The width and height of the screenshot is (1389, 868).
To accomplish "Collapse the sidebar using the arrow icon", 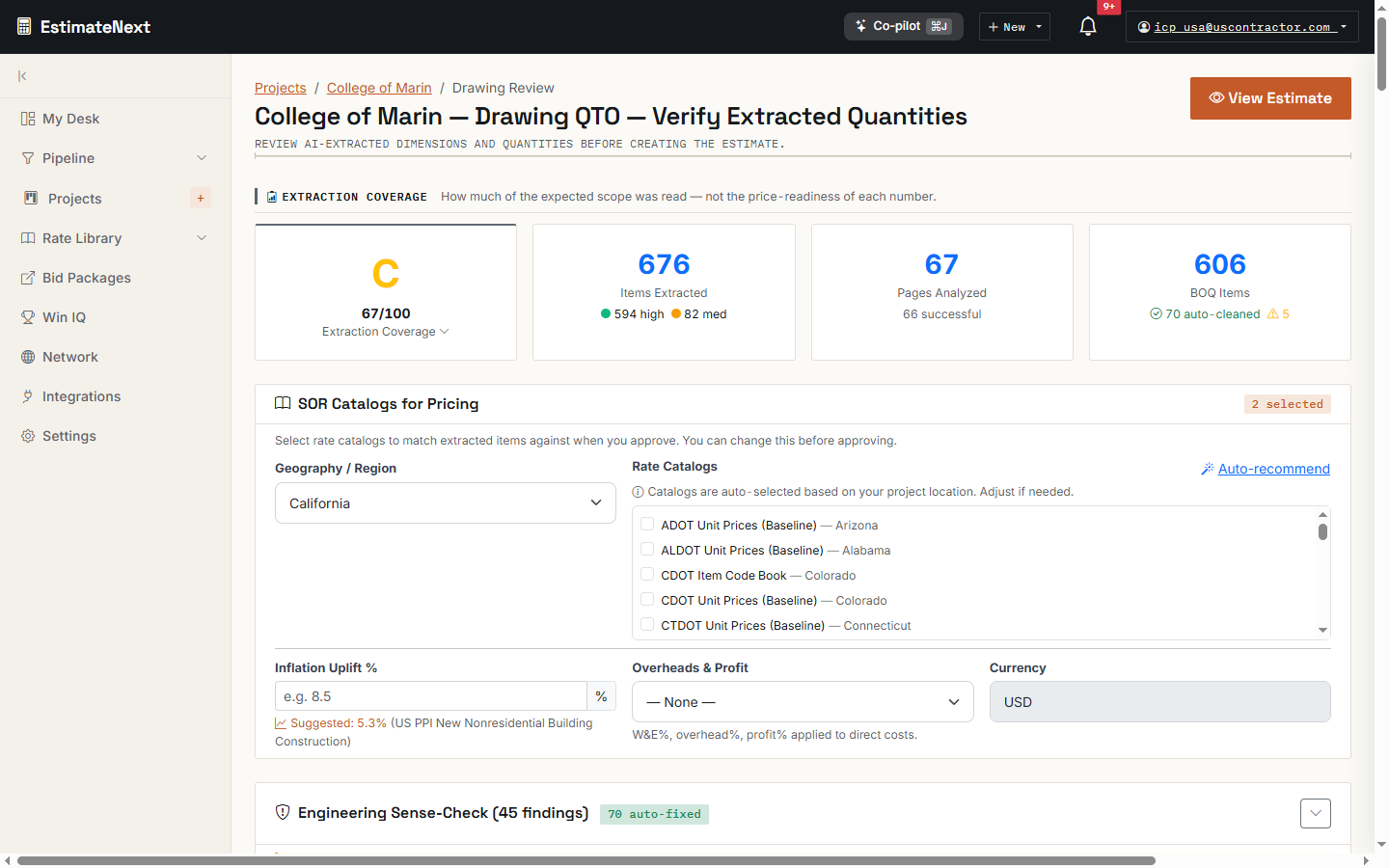I will 22,76.
